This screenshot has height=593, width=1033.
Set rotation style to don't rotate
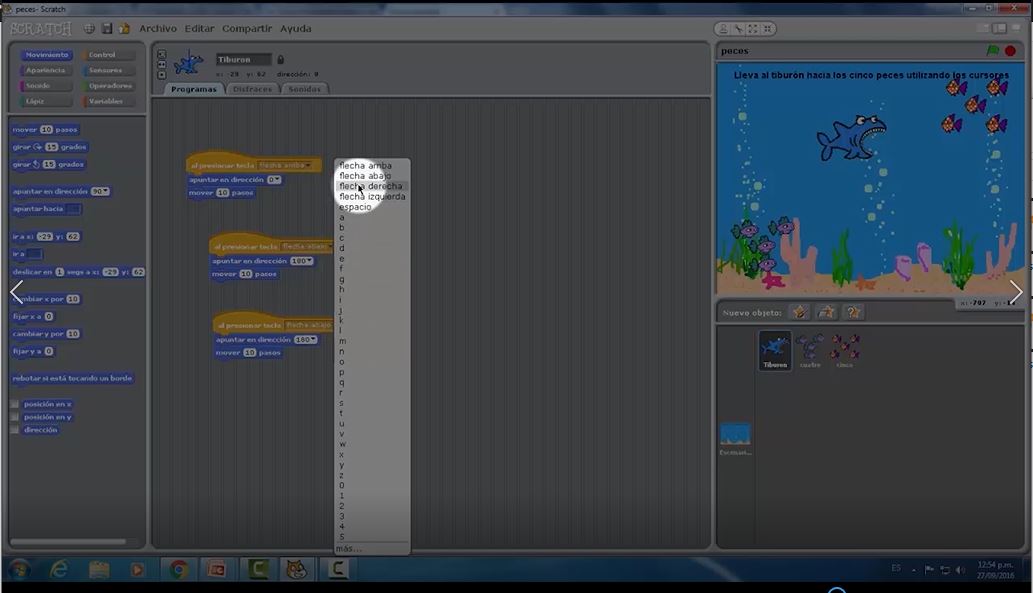tap(162, 75)
